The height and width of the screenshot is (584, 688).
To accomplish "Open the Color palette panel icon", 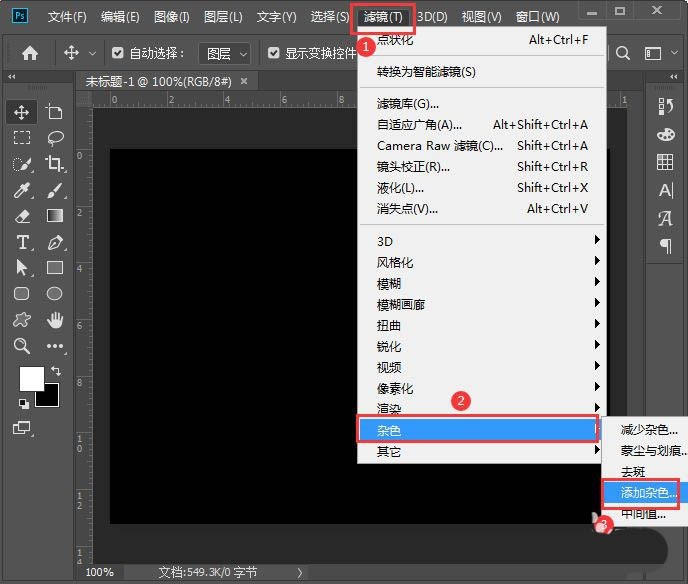I will coord(665,134).
